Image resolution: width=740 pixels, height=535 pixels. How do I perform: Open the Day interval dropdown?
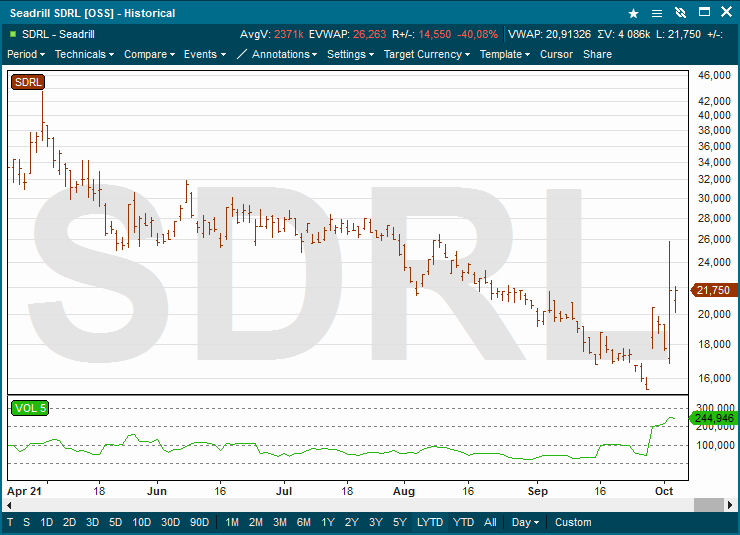[x=525, y=522]
